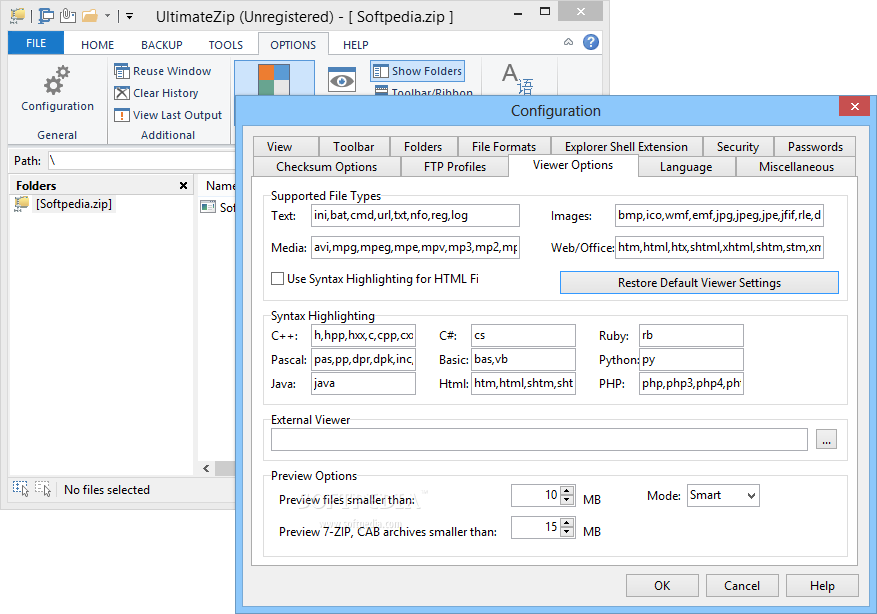This screenshot has width=877, height=614.
Task: Click Restore Default Viewer Settings button
Action: (699, 282)
